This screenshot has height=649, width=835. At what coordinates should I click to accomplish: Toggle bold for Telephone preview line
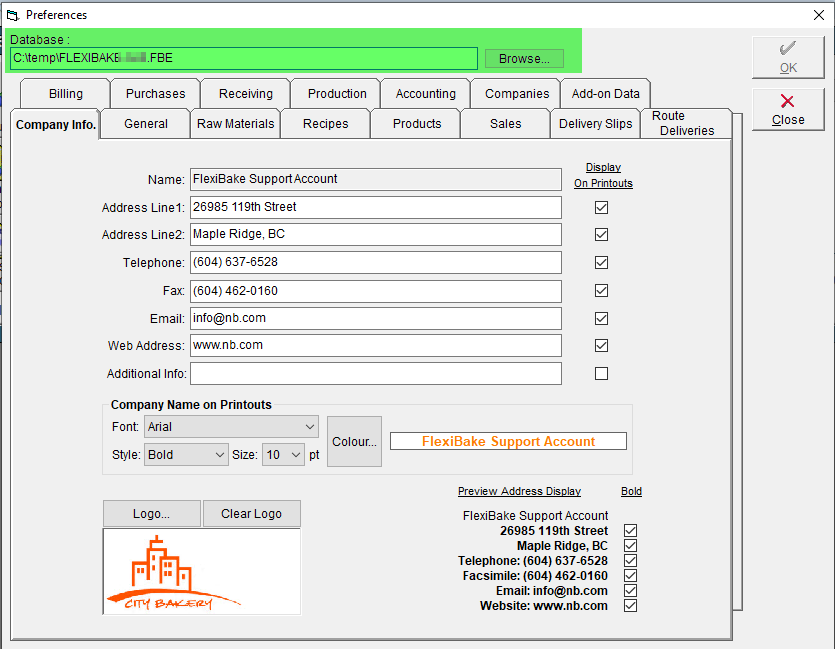click(x=631, y=561)
